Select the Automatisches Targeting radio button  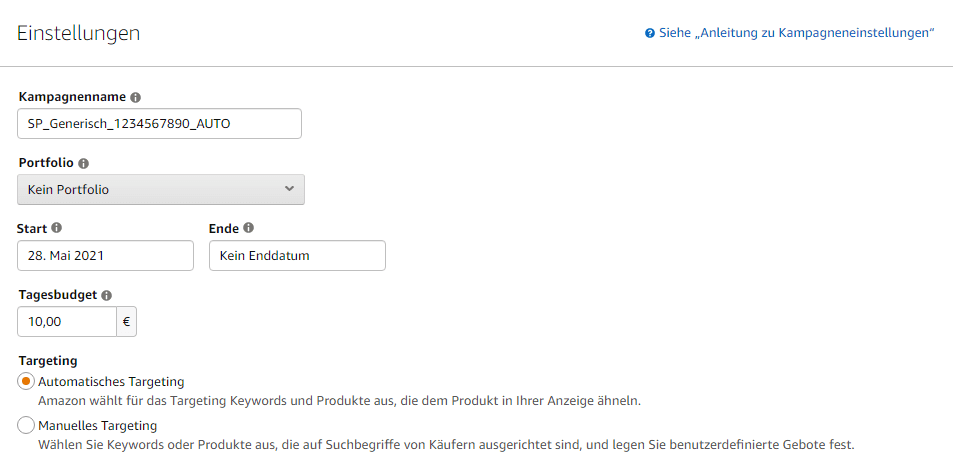pyautogui.click(x=26, y=382)
